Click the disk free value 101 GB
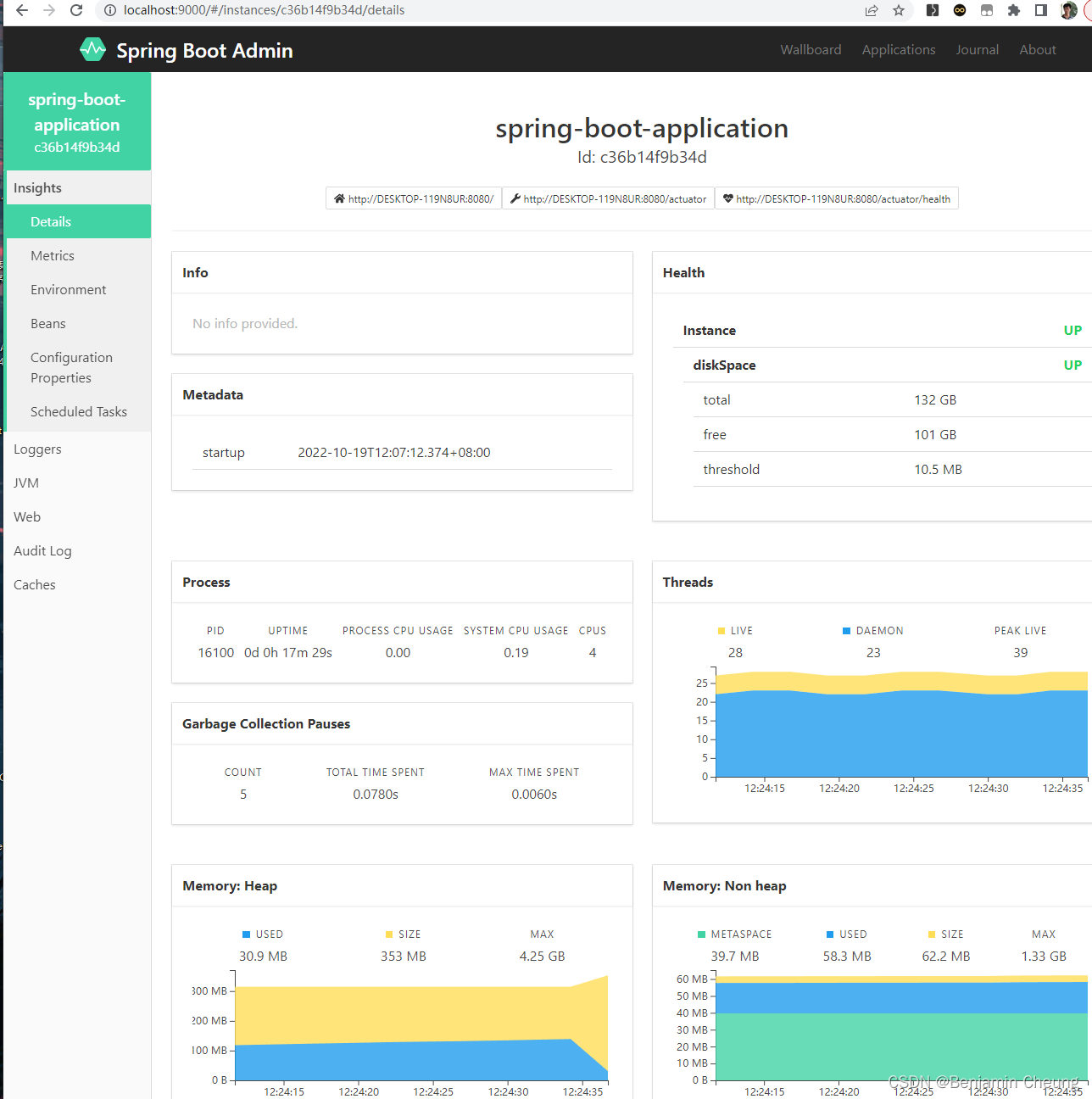 (935, 434)
